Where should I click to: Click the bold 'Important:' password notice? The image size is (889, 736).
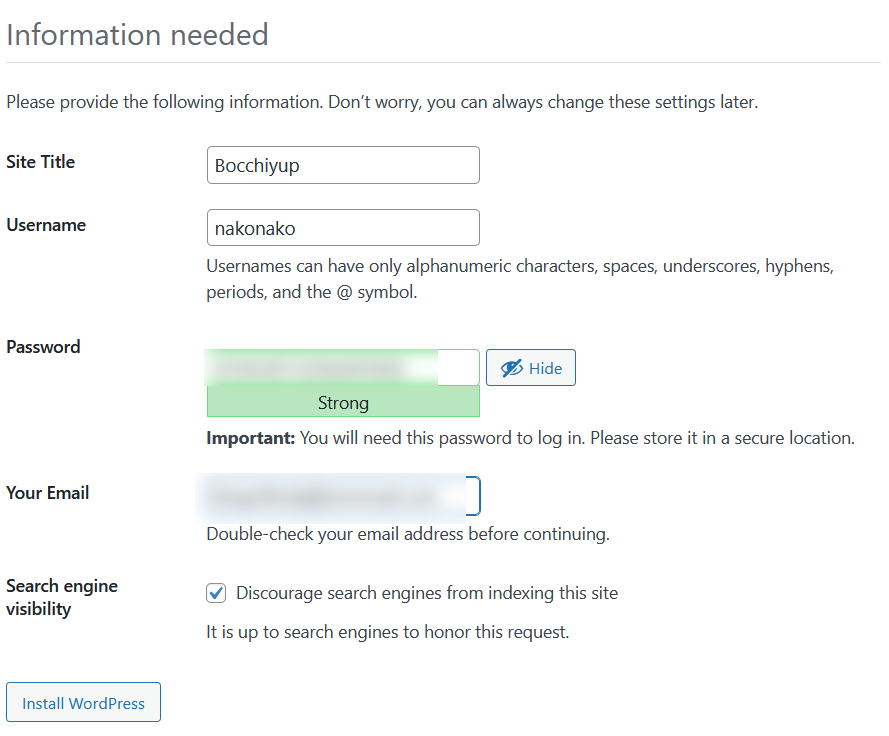point(249,438)
